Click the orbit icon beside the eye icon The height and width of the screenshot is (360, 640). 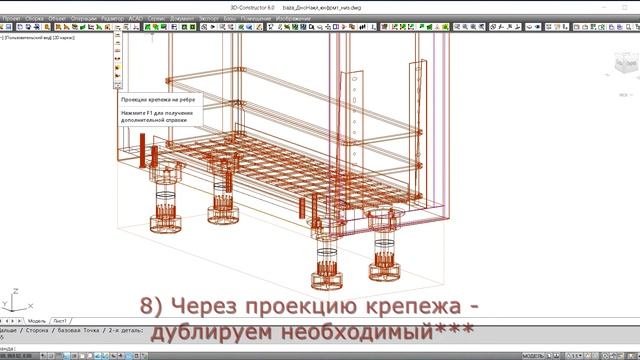[529, 27]
